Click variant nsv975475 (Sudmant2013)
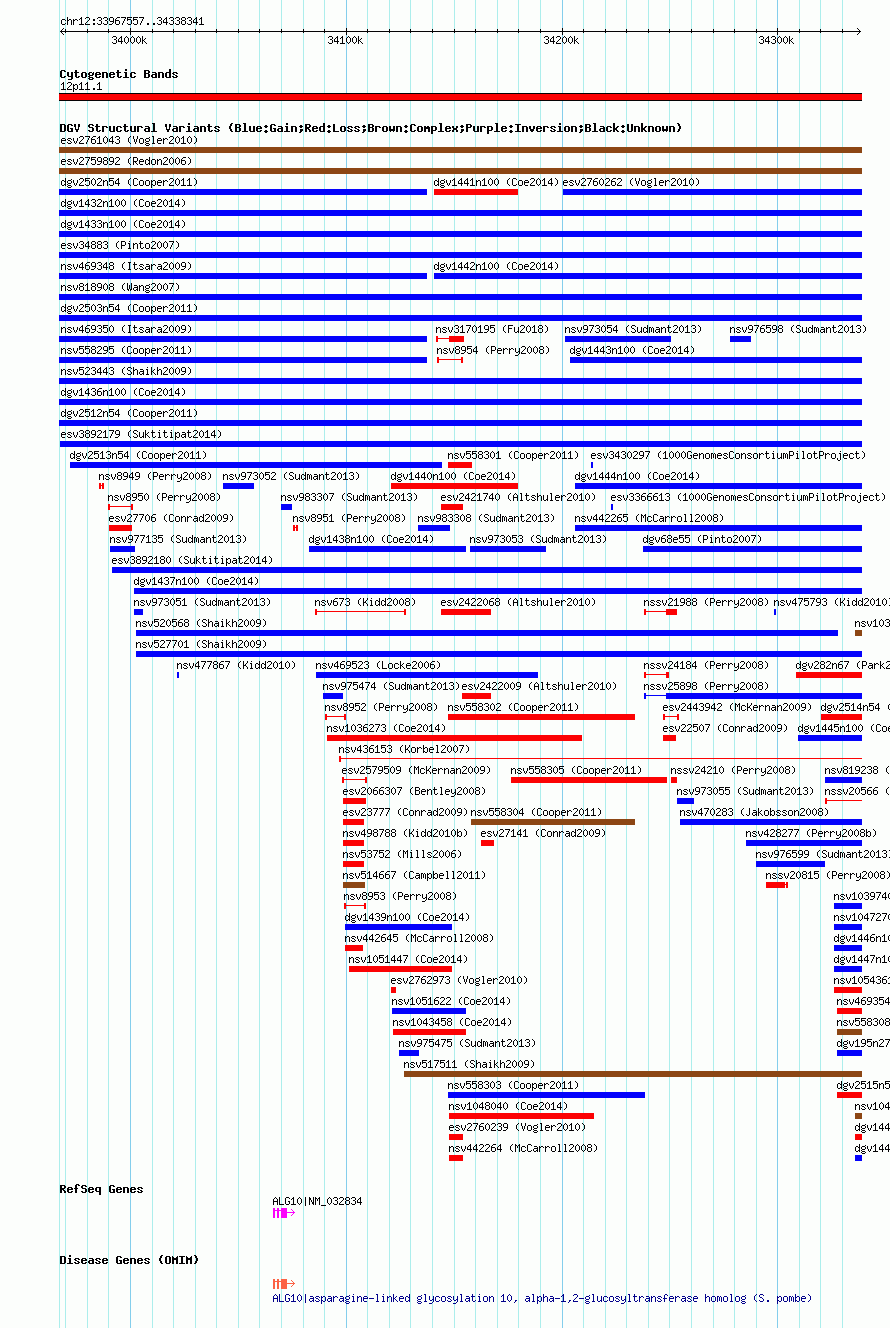This screenshot has height=1328, width=890. click(467, 1043)
